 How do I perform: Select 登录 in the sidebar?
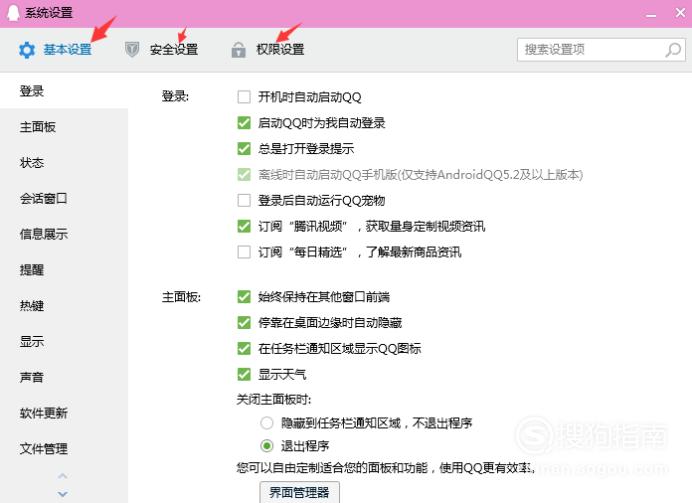click(x=64, y=91)
